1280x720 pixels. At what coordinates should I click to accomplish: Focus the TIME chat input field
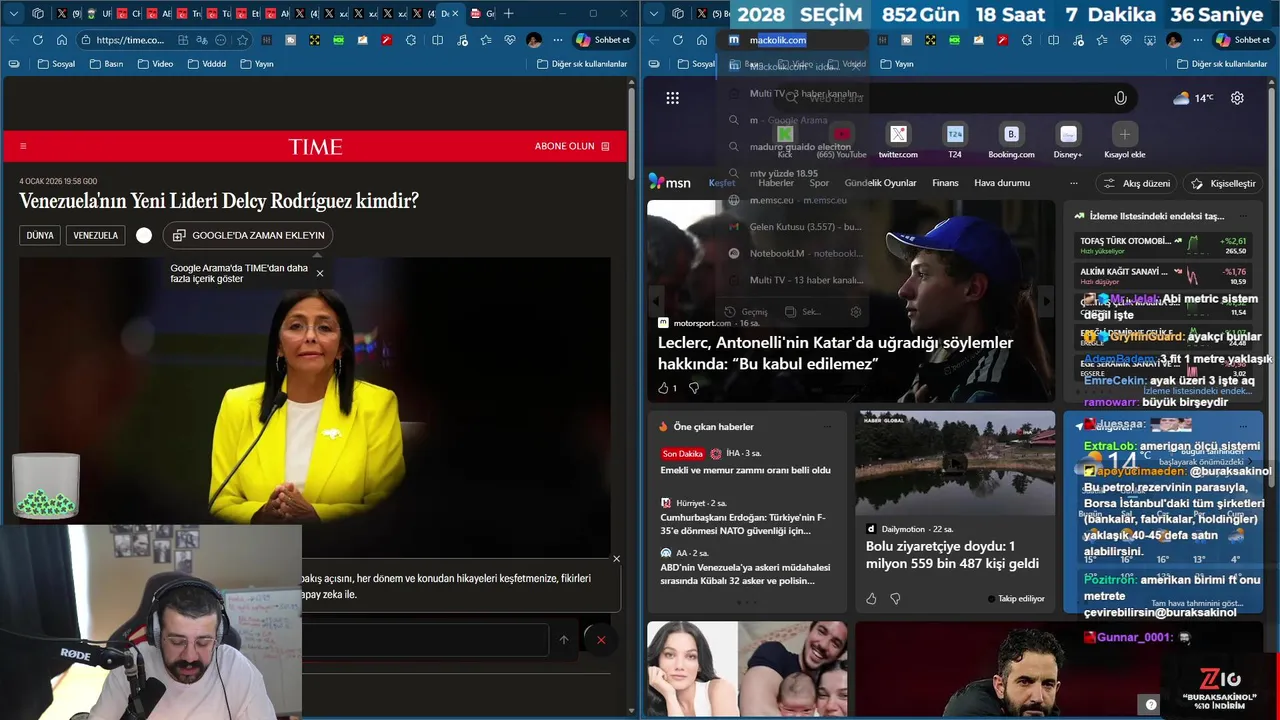pos(425,640)
